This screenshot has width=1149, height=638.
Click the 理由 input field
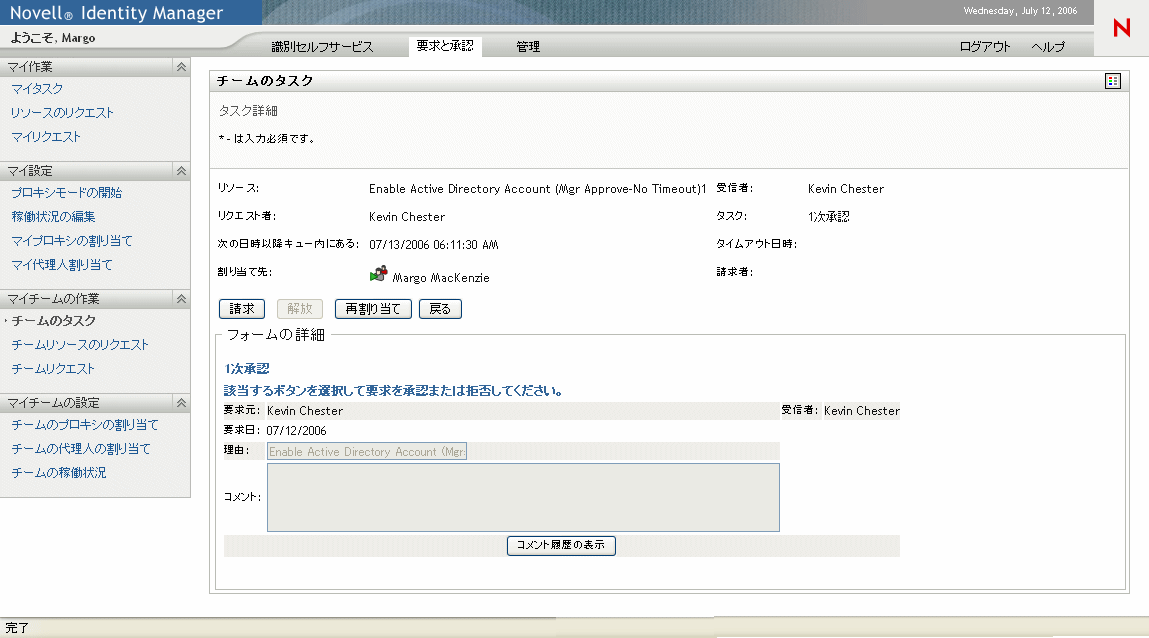click(367, 452)
